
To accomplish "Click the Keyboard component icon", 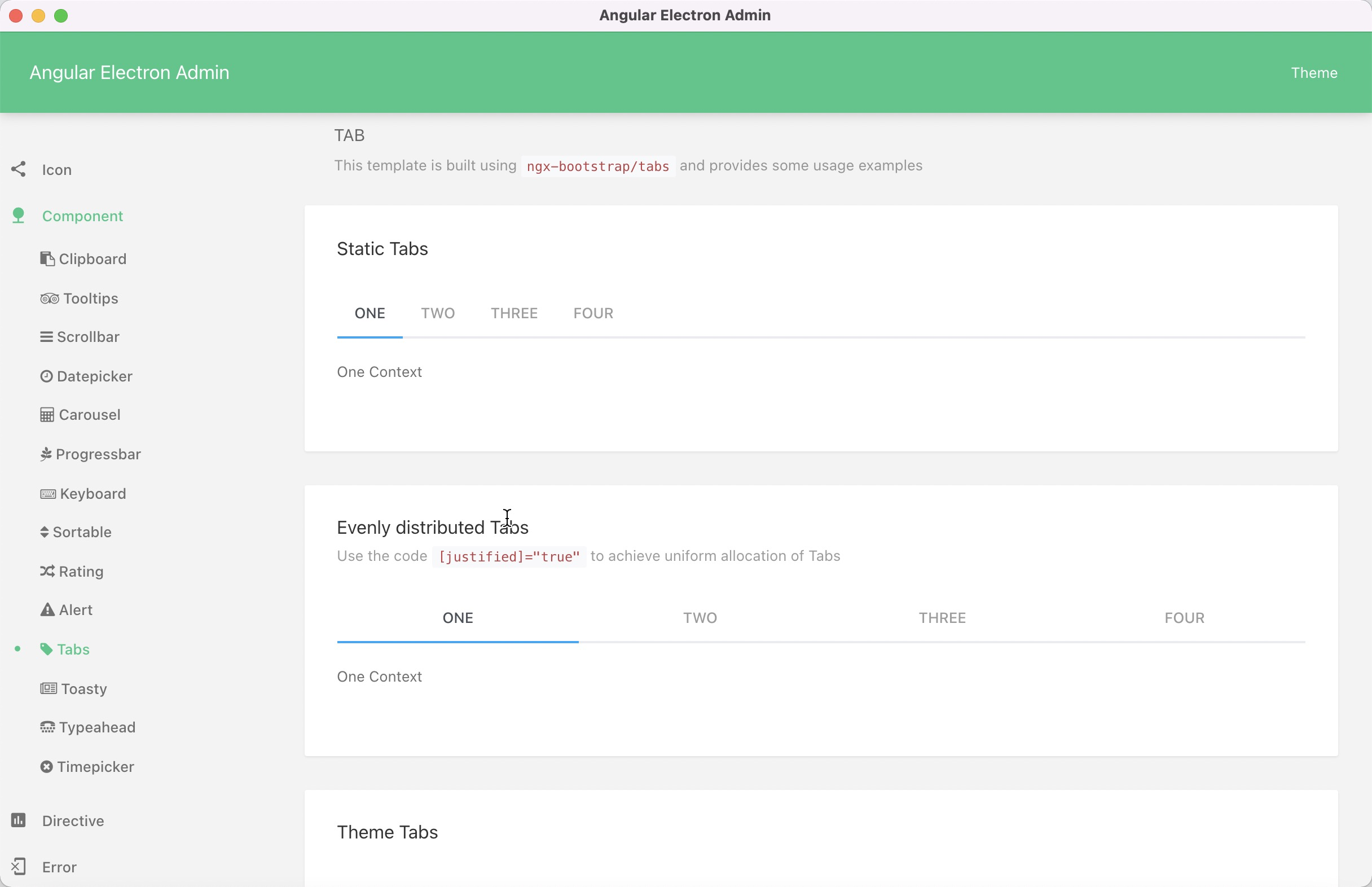I will coord(47,493).
